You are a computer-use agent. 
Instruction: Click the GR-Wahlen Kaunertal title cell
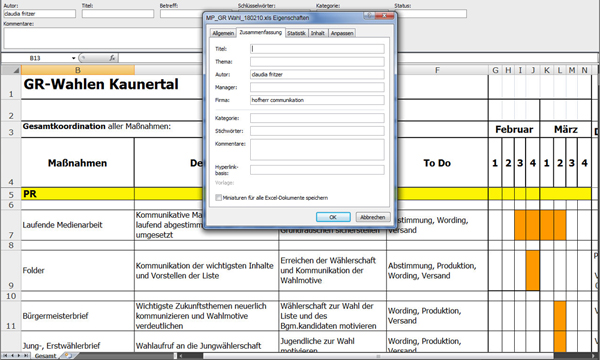pyautogui.click(x=101, y=84)
